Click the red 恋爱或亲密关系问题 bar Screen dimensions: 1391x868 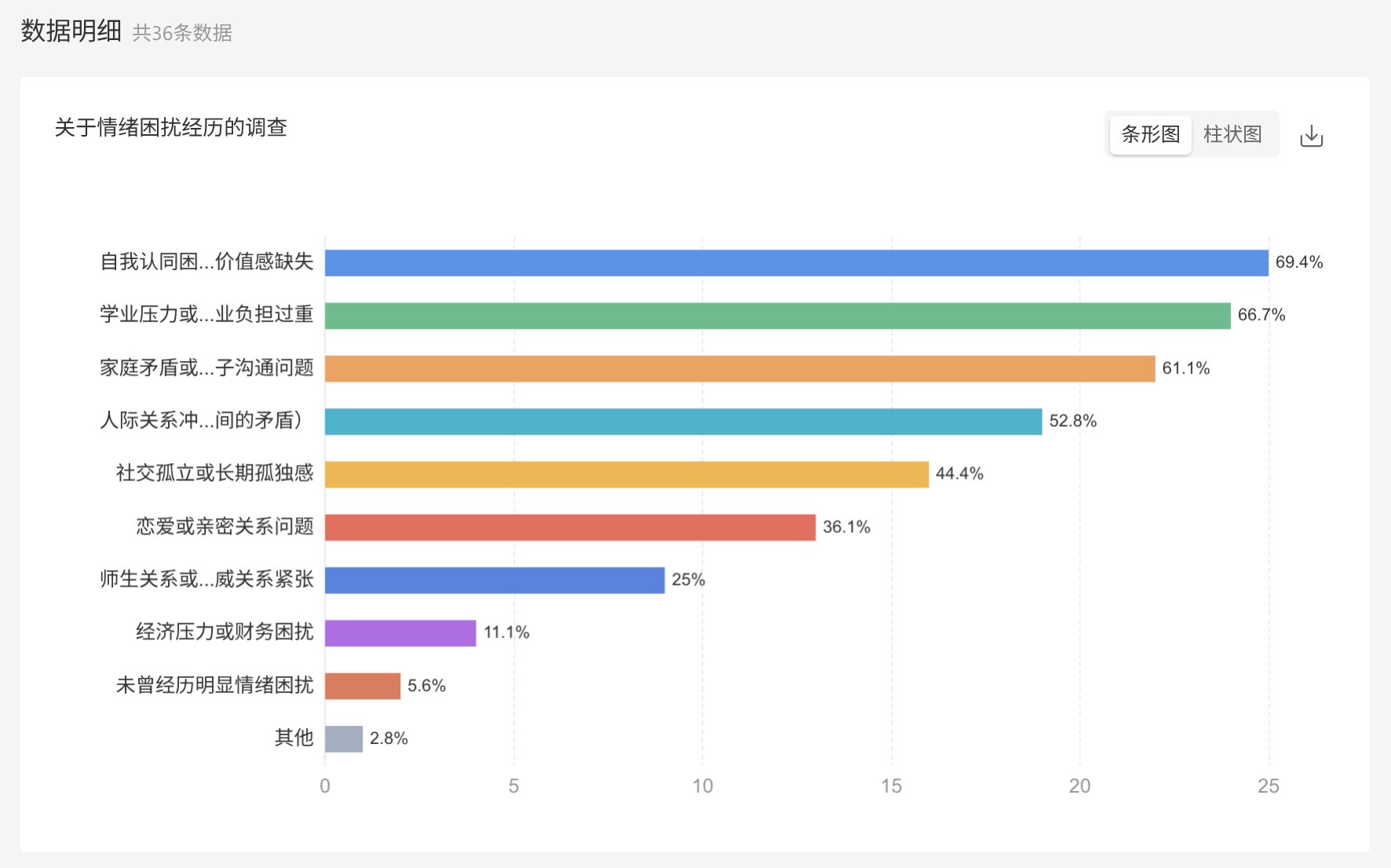tap(569, 527)
